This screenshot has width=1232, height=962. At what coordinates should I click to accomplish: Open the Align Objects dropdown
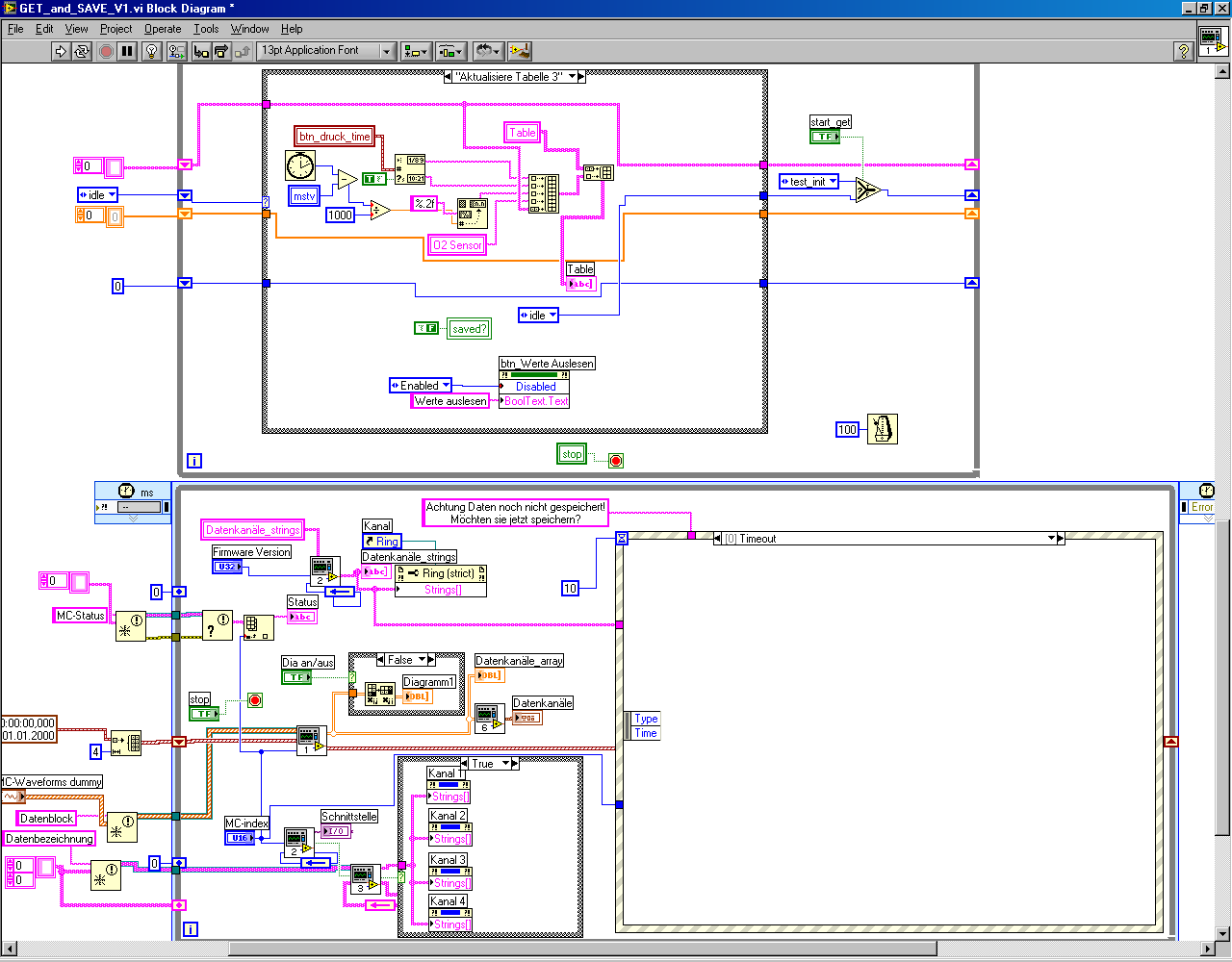point(417,51)
